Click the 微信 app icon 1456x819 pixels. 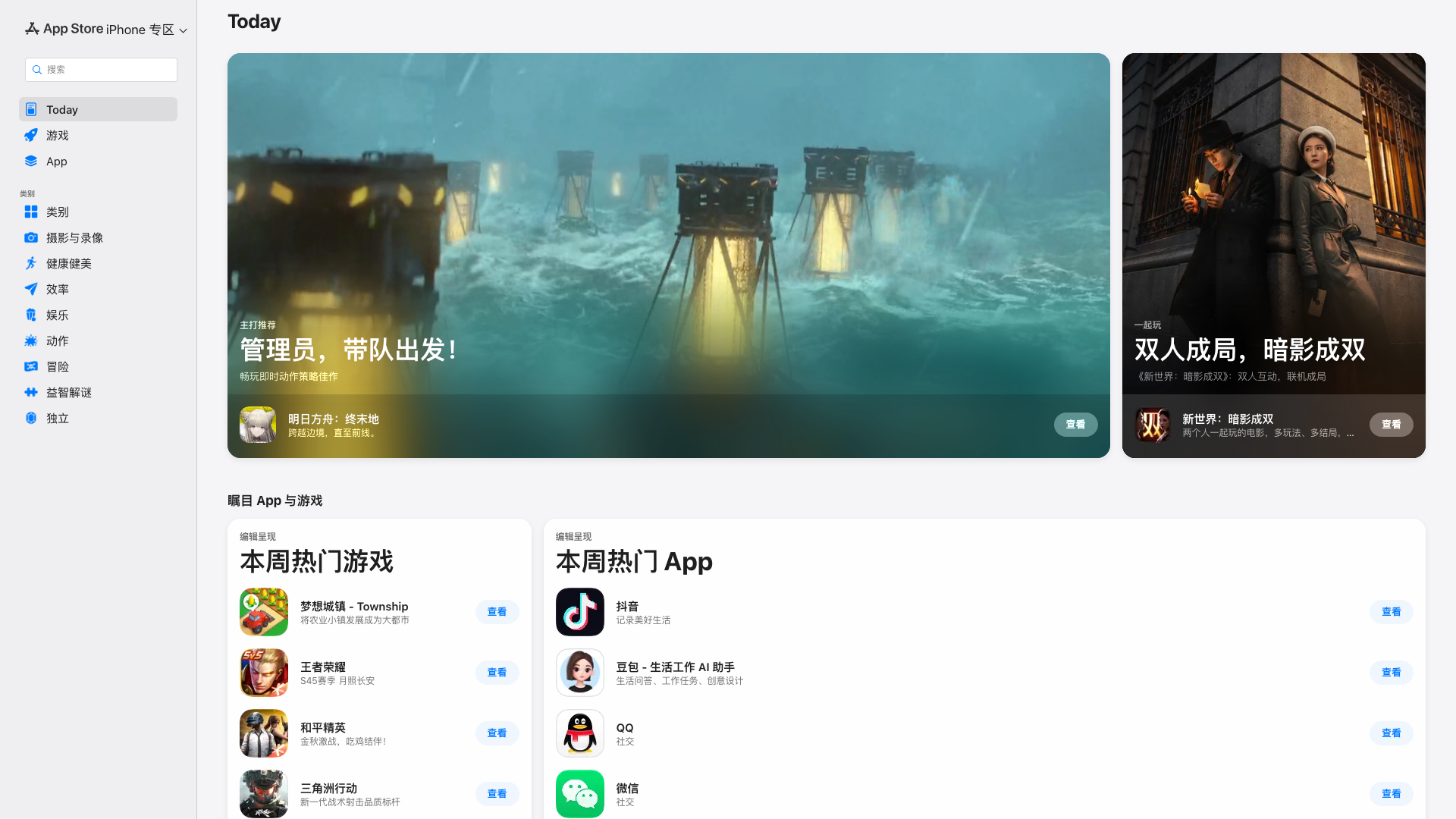pos(580,795)
